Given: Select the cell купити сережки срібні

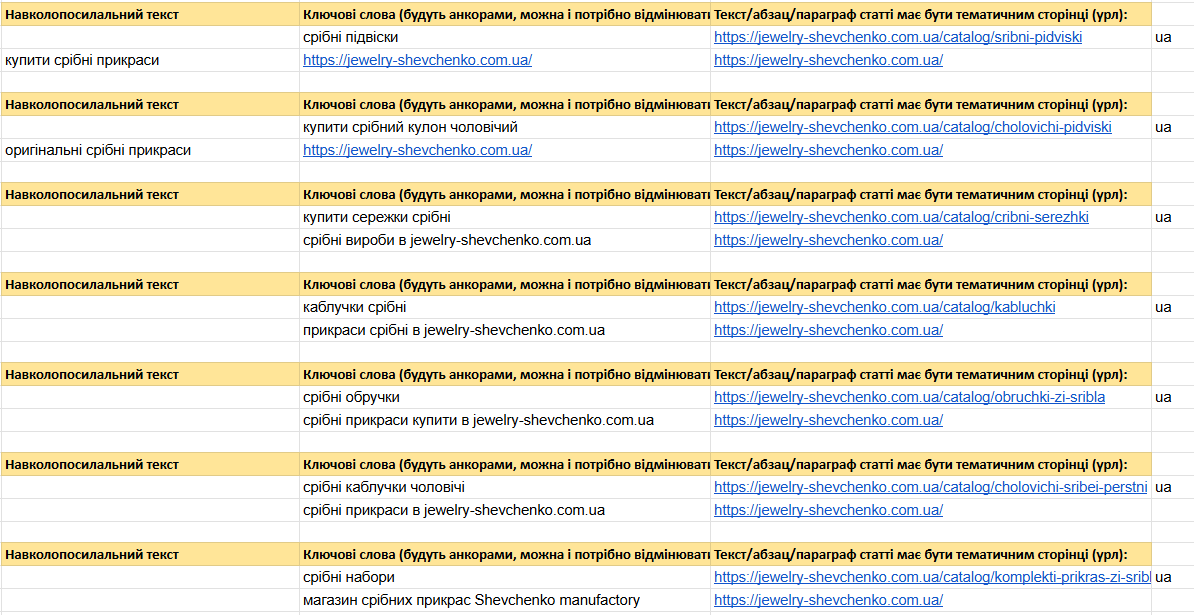Looking at the screenshot, I should [505, 217].
